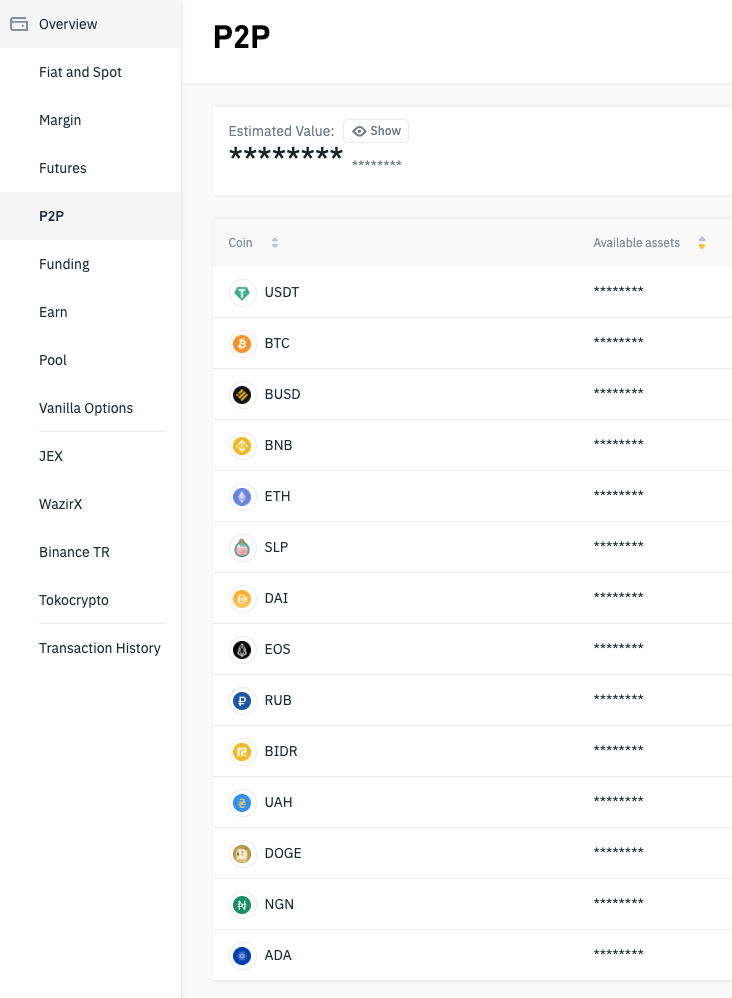This screenshot has width=732, height=998.
Task: Select the UAH coin name
Action: 278,802
